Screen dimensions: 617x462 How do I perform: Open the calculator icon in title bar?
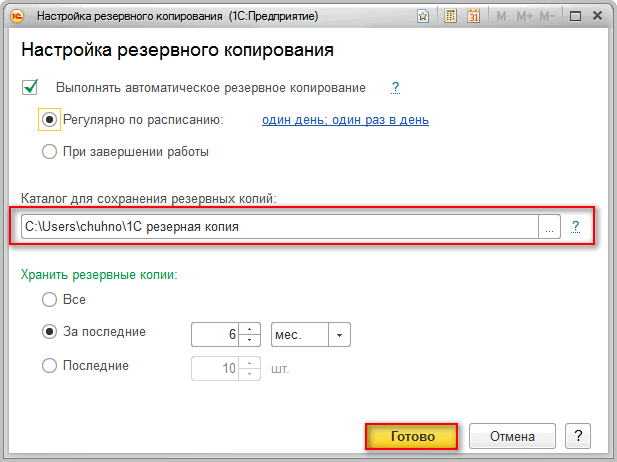pyautogui.click(x=451, y=16)
